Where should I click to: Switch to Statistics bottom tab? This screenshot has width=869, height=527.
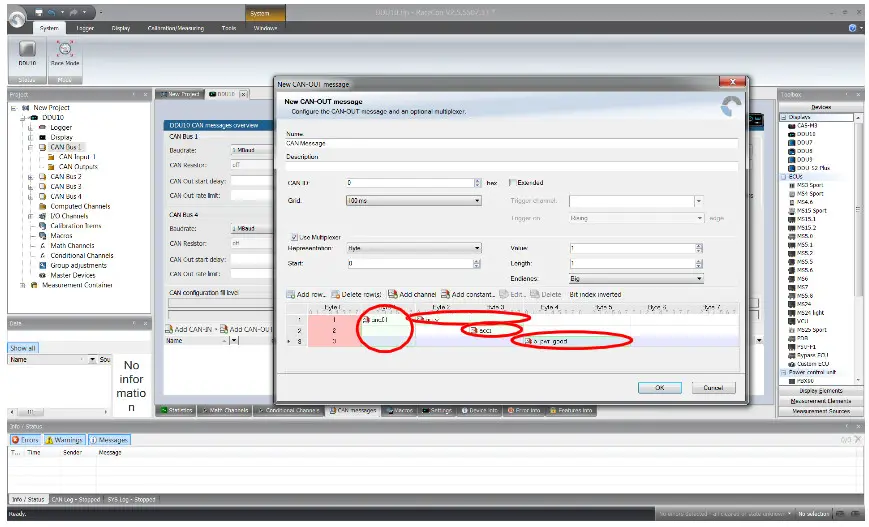[x=176, y=411]
